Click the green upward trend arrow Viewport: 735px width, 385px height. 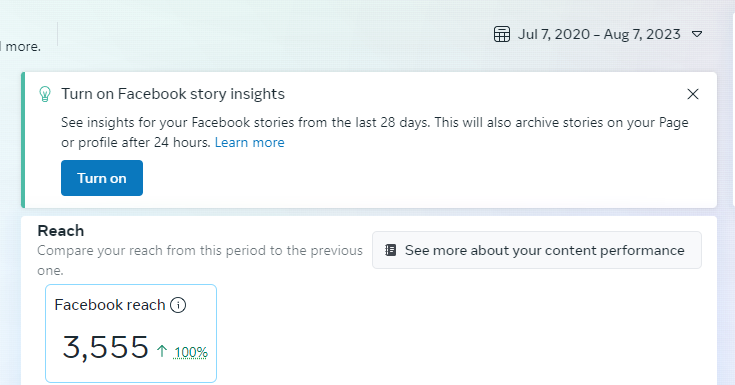(x=162, y=351)
